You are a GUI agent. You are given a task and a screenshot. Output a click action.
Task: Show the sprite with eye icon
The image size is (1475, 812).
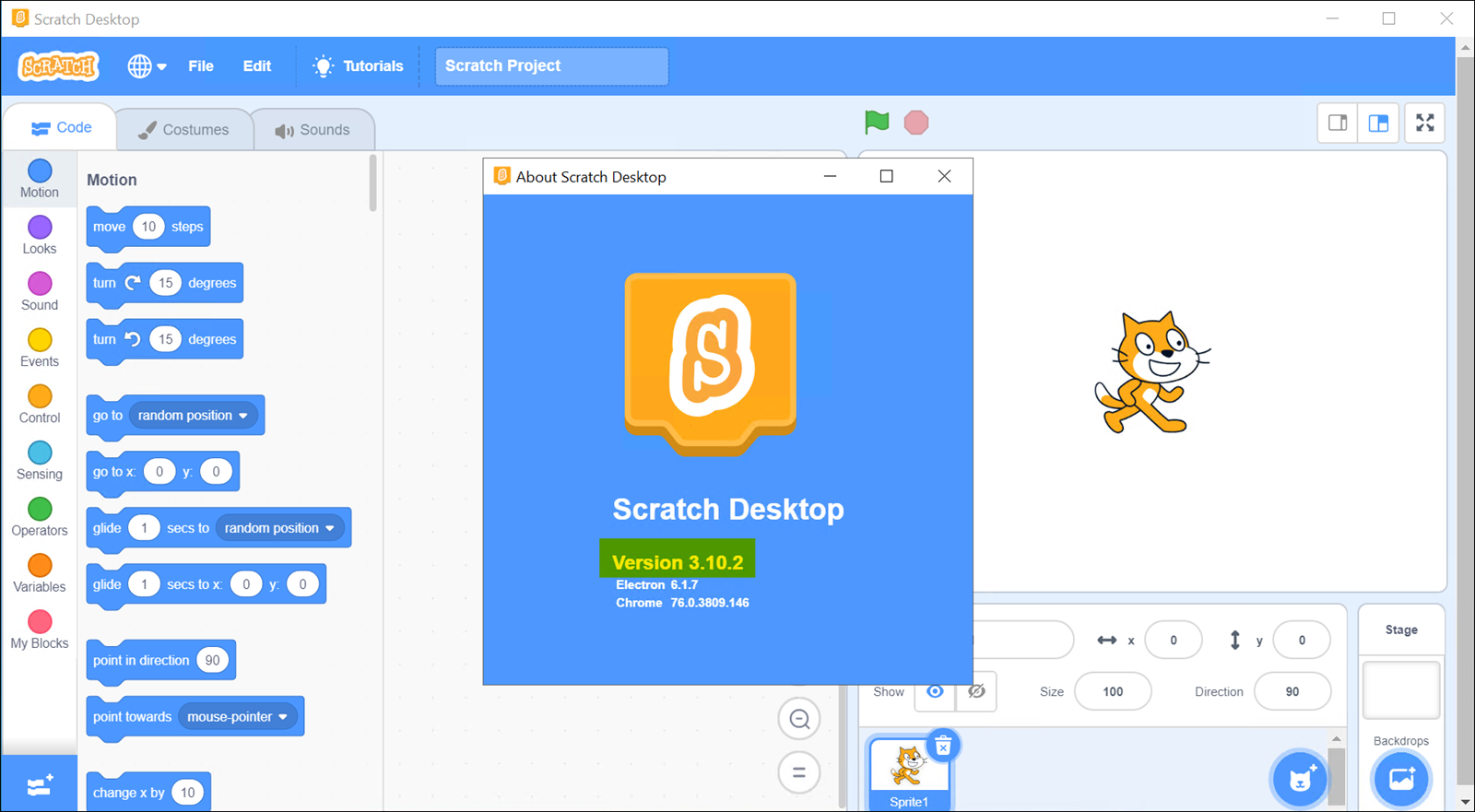[x=935, y=691]
